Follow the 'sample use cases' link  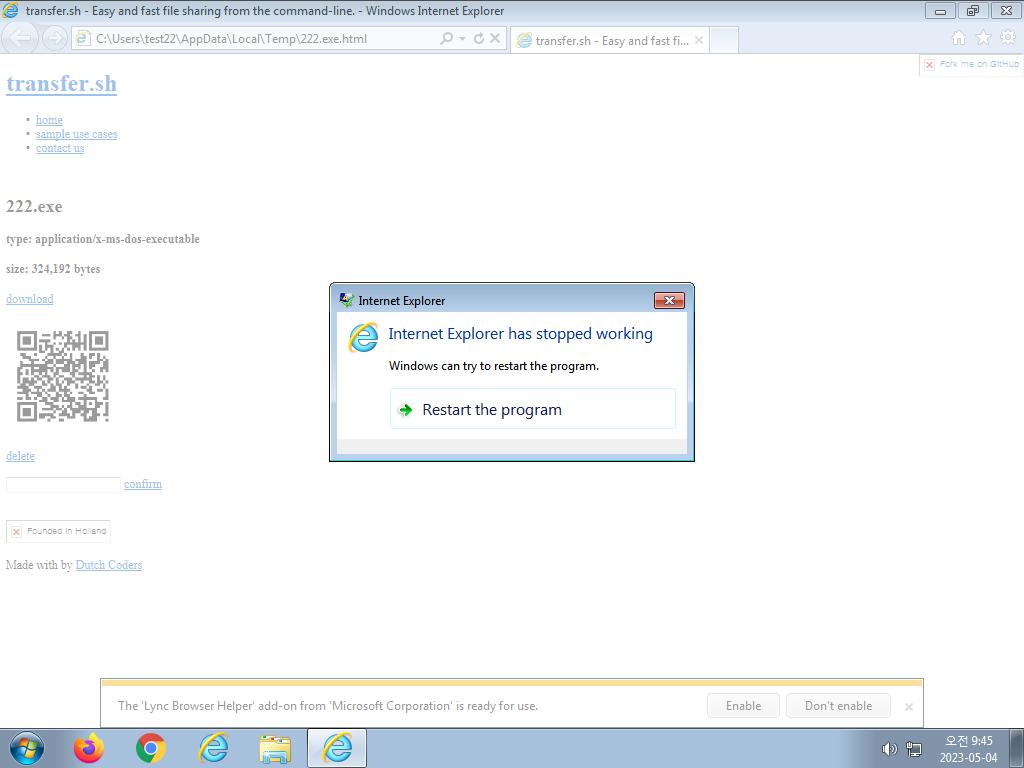coord(76,134)
